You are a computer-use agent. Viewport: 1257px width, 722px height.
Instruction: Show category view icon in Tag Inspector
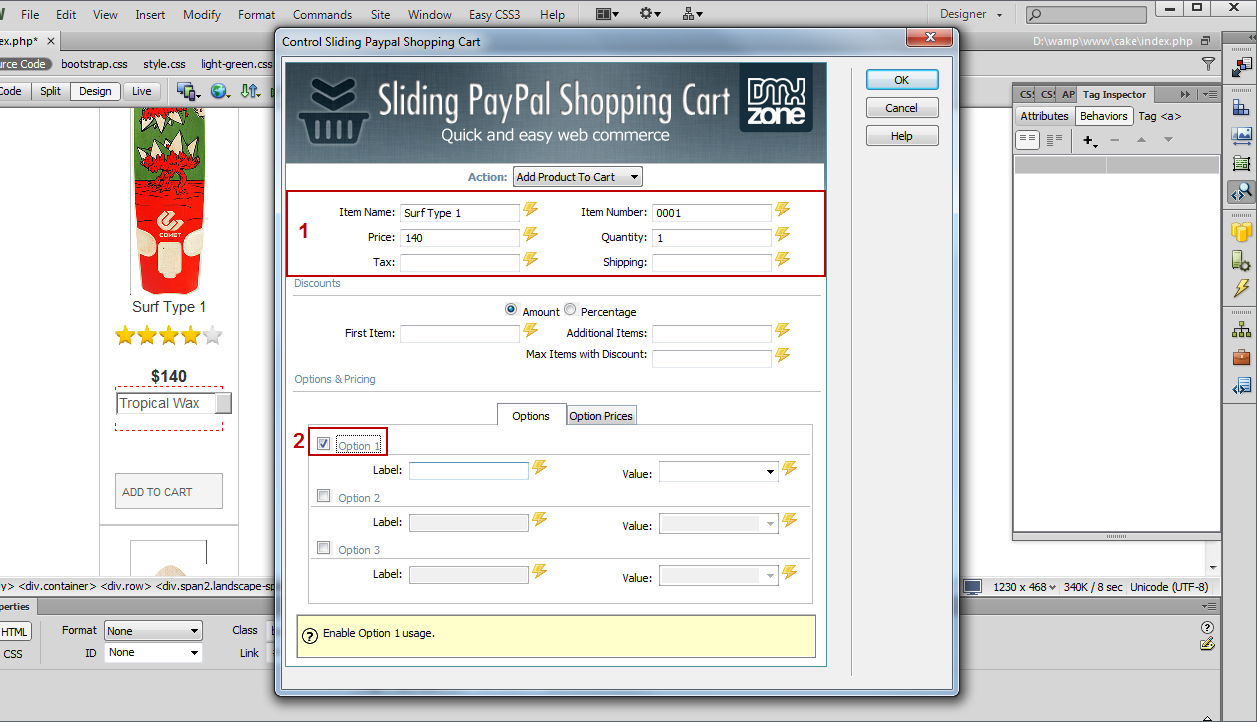tap(1028, 140)
